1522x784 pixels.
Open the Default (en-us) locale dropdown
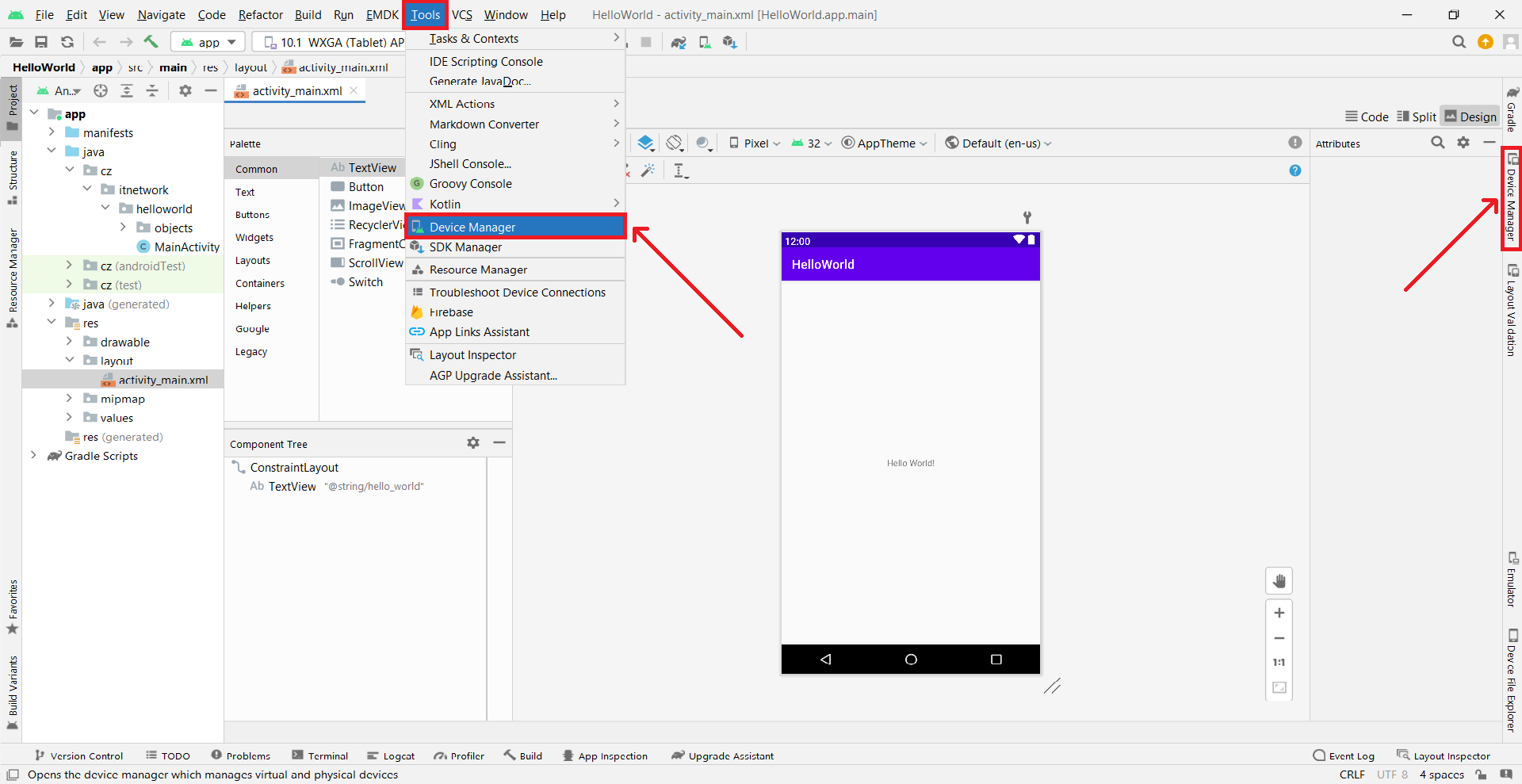[999, 143]
